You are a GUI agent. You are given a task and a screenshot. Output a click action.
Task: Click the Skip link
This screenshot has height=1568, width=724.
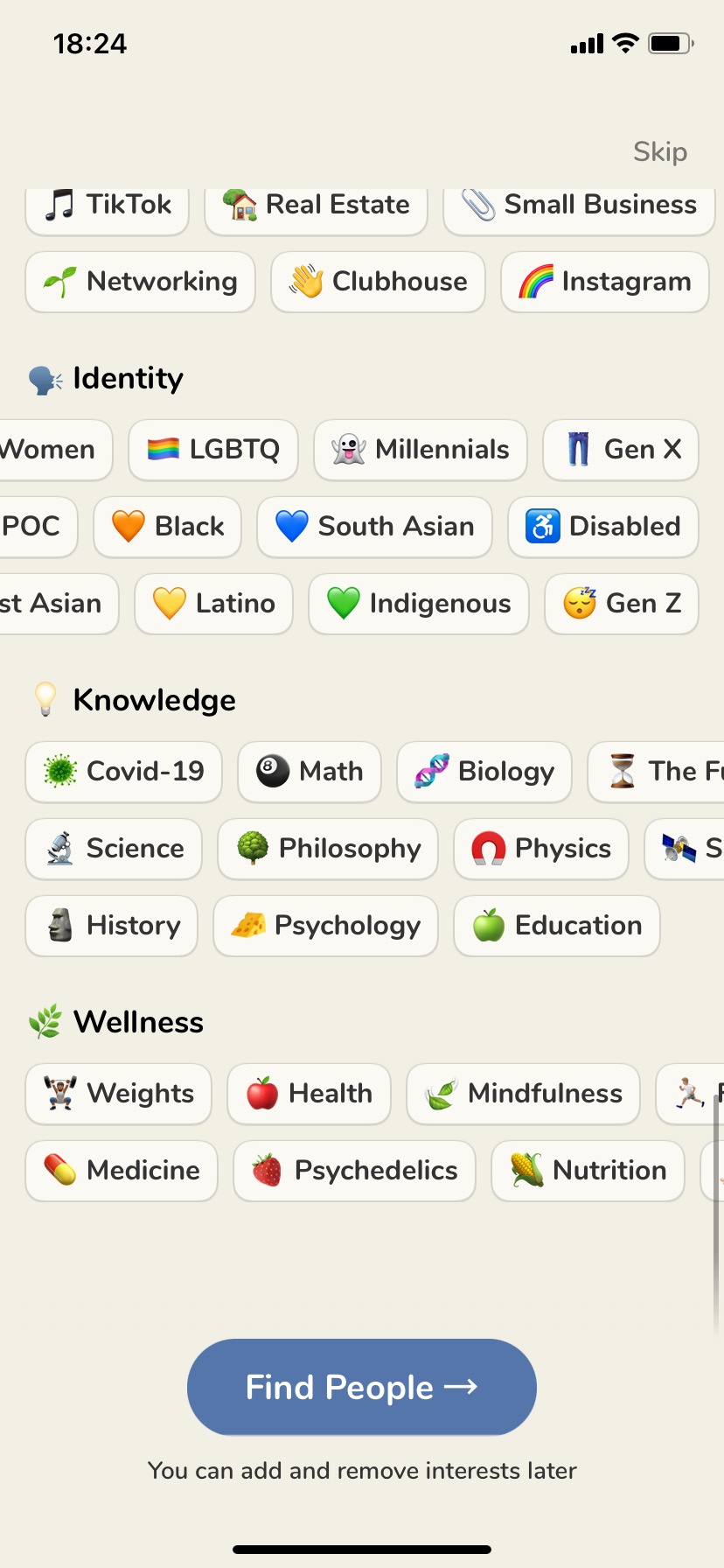660,151
